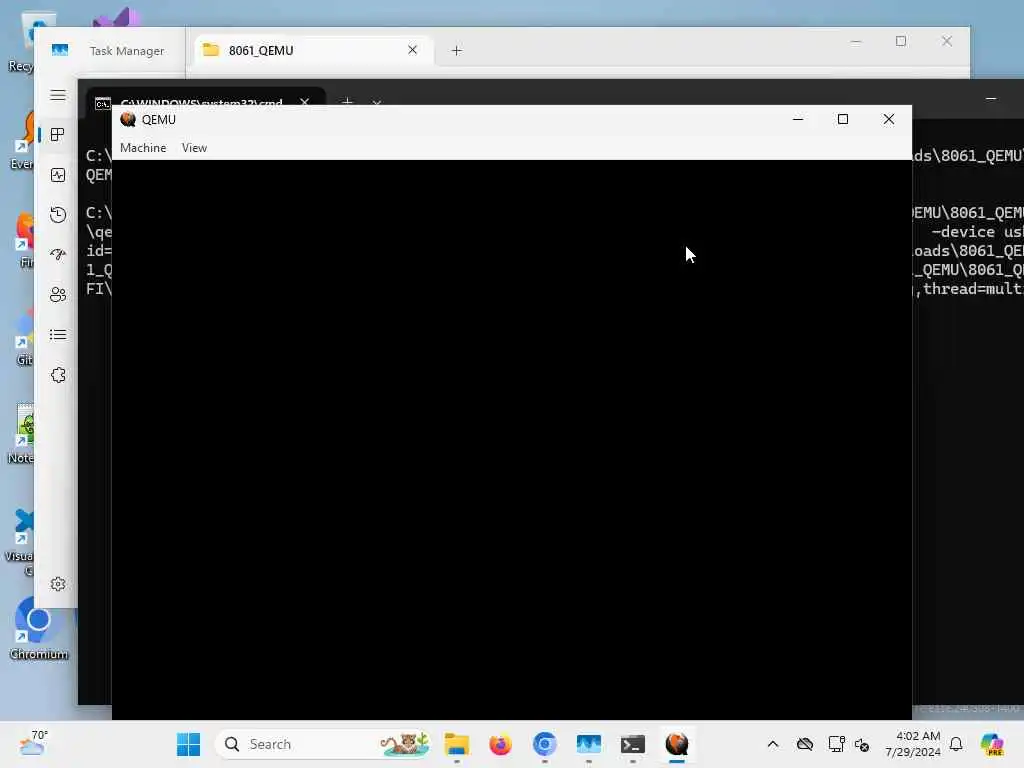Launch Firefox from the taskbar

click(x=500, y=744)
